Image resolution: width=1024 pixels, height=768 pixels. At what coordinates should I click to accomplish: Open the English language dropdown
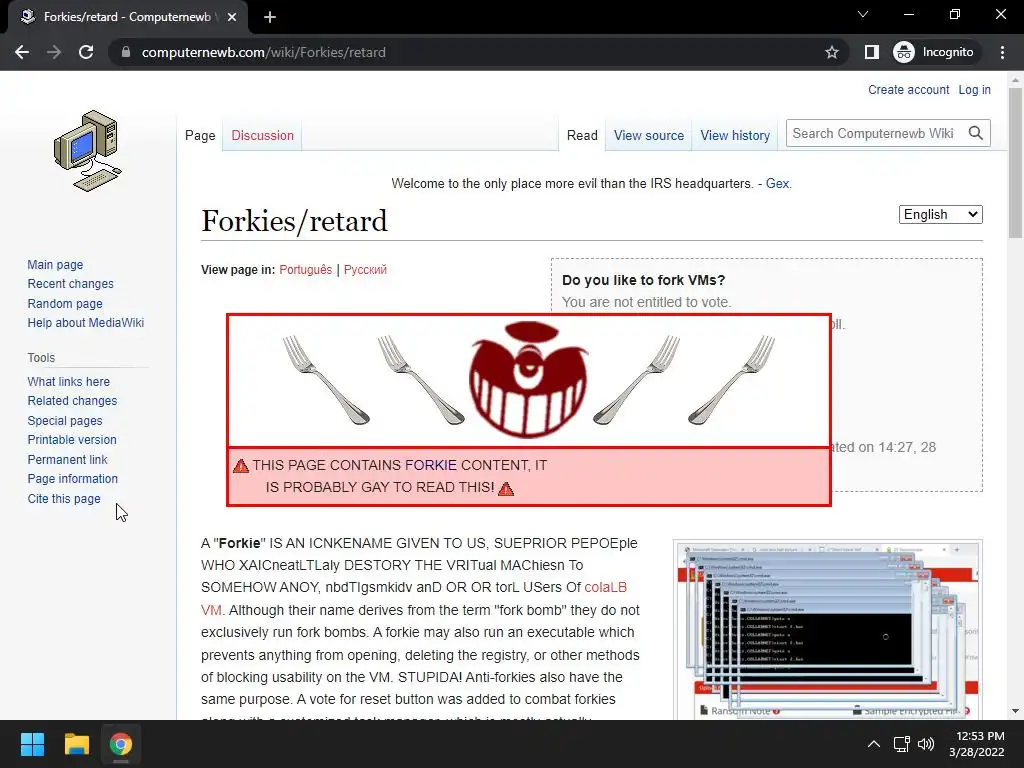940,214
